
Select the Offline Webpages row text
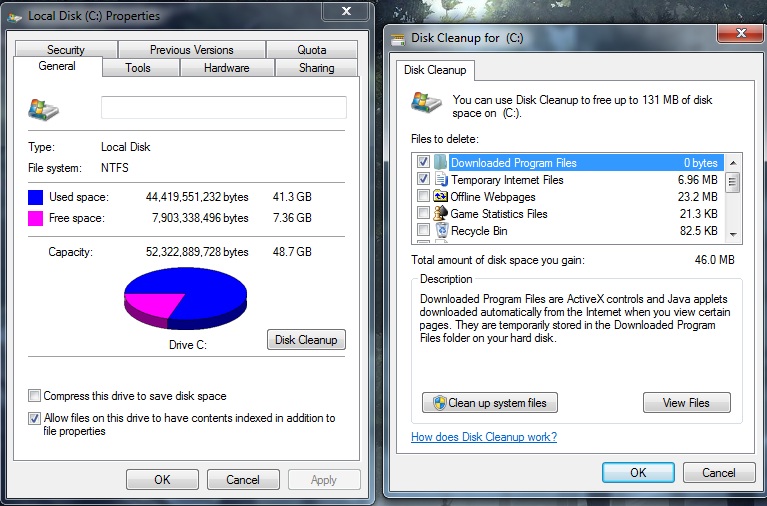pos(493,197)
